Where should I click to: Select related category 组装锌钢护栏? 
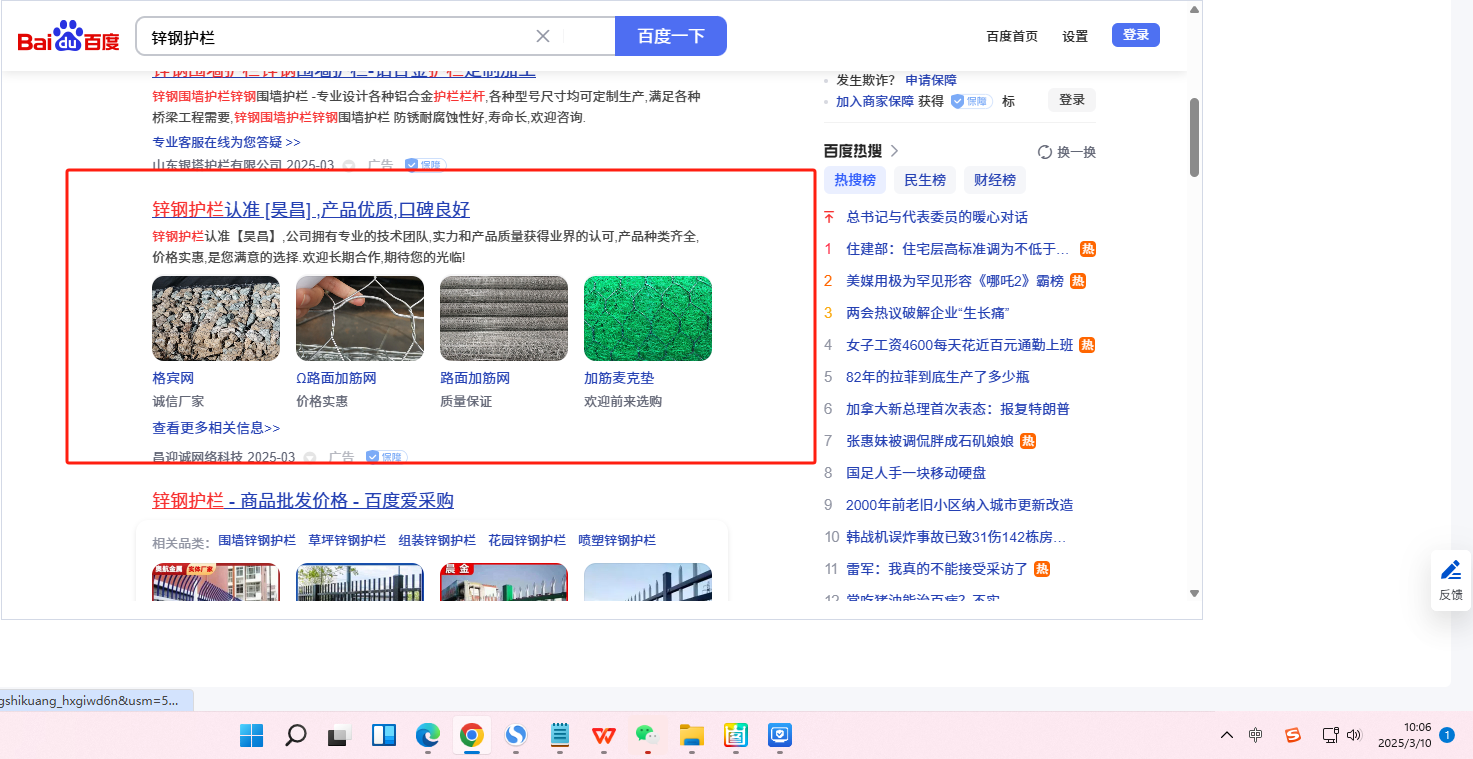point(437,541)
